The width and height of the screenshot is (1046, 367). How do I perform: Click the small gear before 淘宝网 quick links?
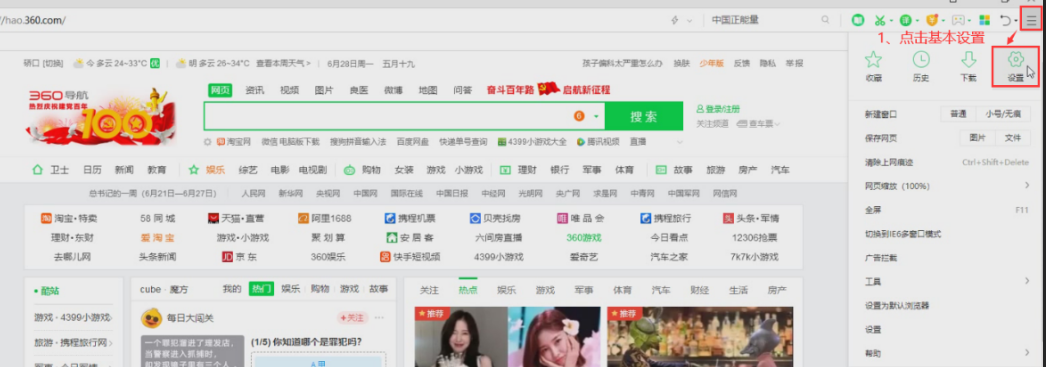click(207, 141)
